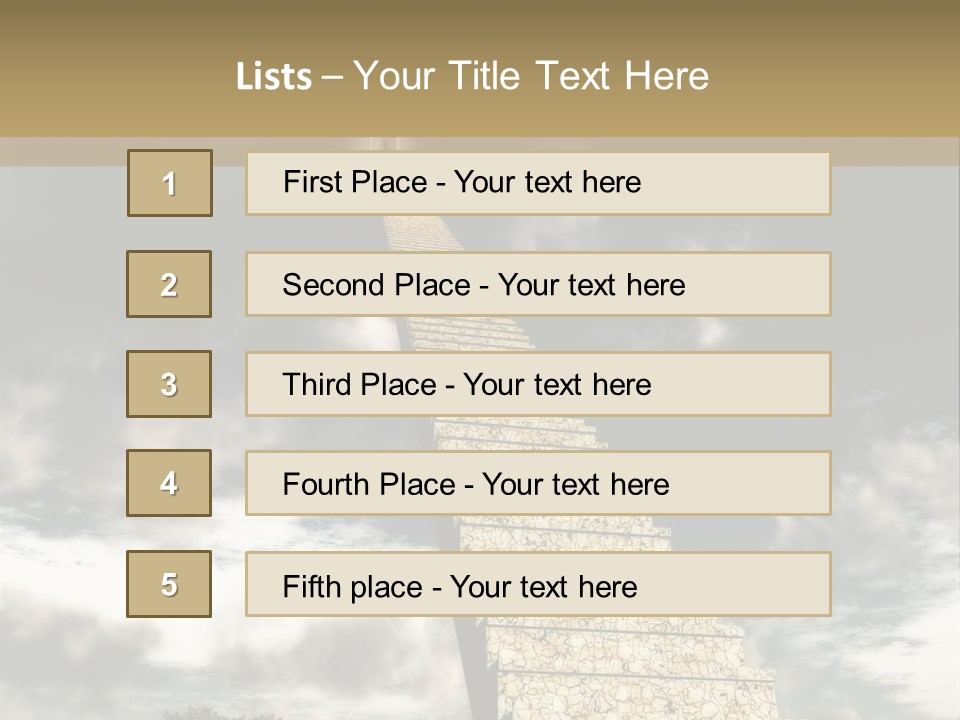Click the bold word Lists in title
The width and height of the screenshot is (960, 720).
point(274,77)
